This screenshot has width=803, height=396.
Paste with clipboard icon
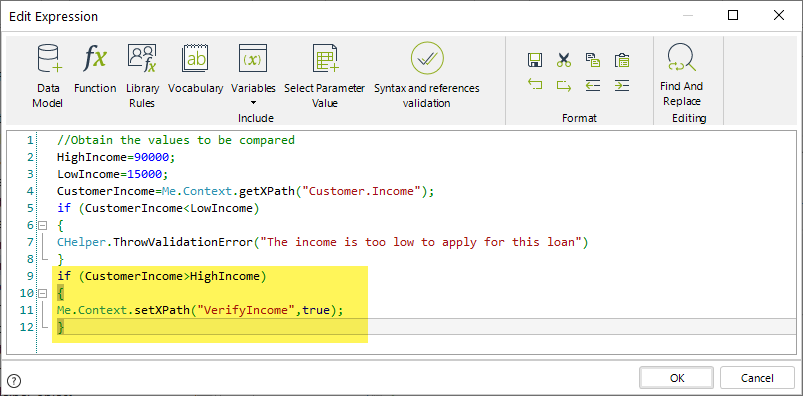click(622, 60)
